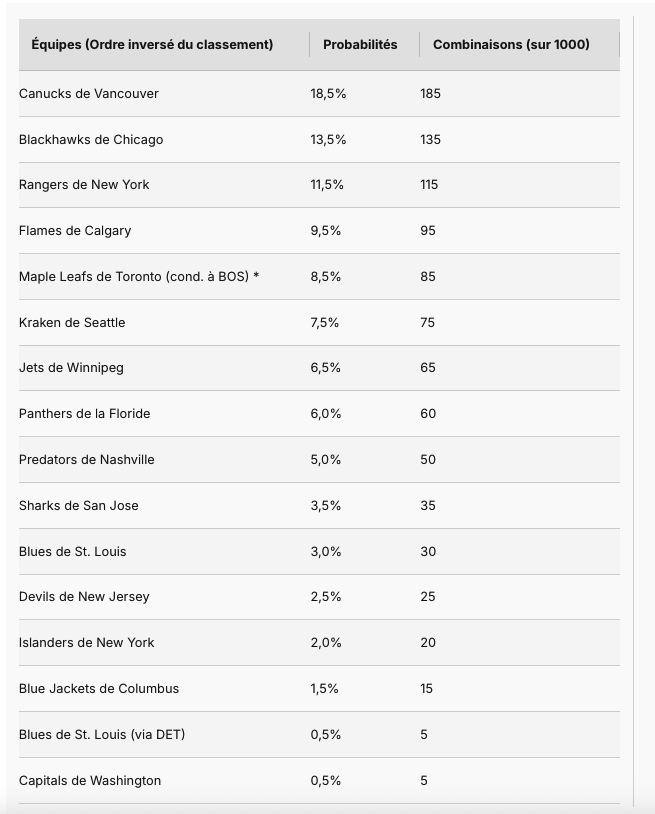Select the Jets de Winnipeg cell
This screenshot has width=655, height=814.
click(71, 367)
